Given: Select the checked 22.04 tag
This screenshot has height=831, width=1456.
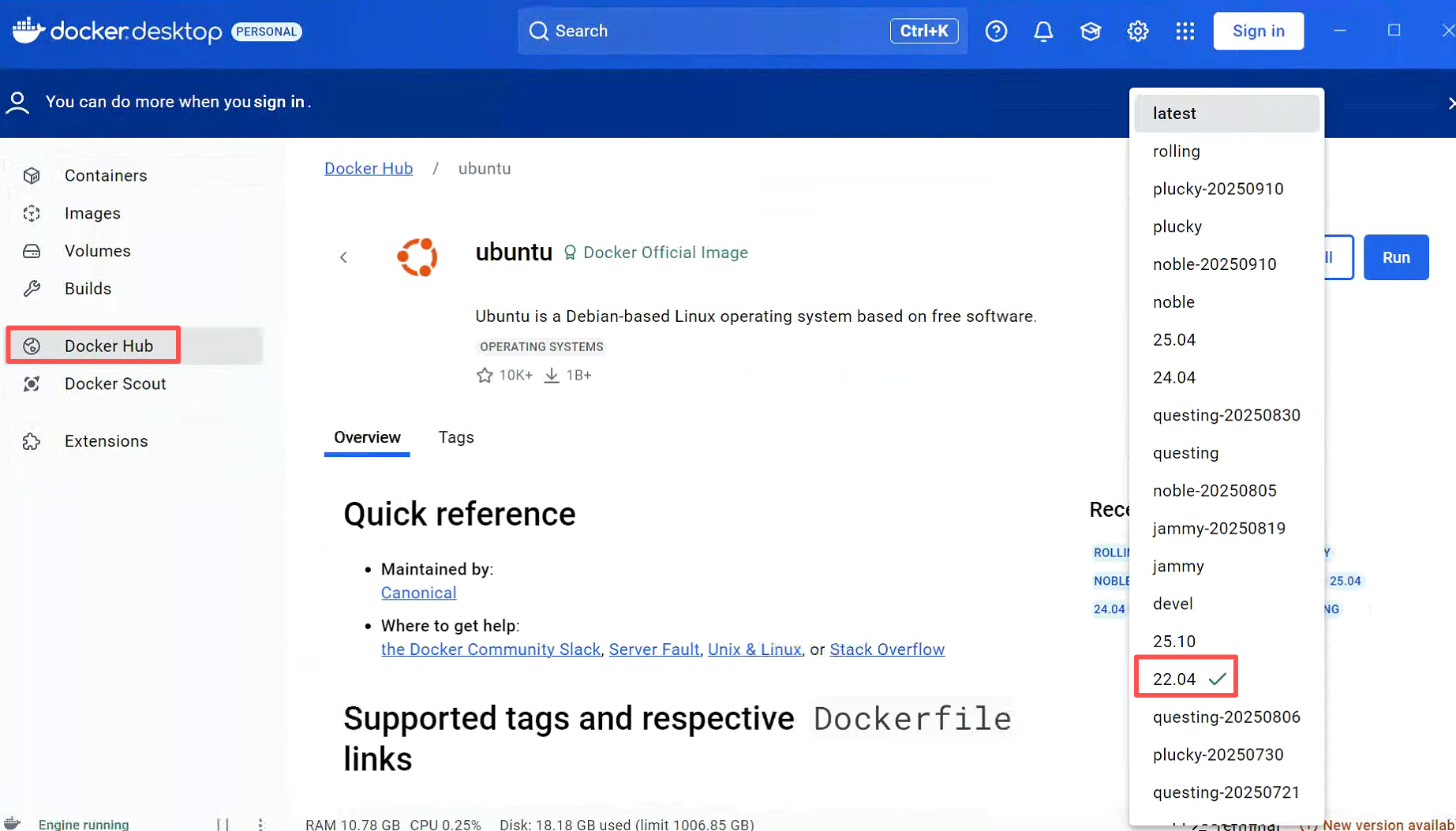Looking at the screenshot, I should (x=1226, y=679).
